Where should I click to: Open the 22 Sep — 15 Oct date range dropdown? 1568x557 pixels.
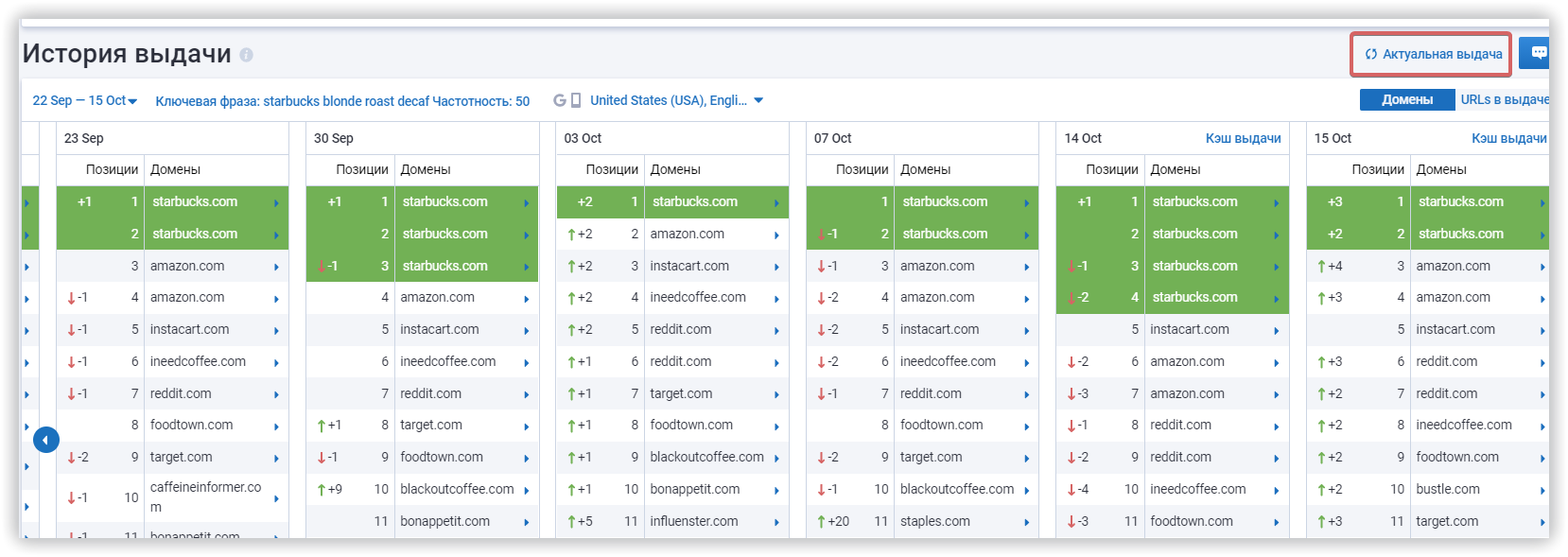click(x=85, y=100)
